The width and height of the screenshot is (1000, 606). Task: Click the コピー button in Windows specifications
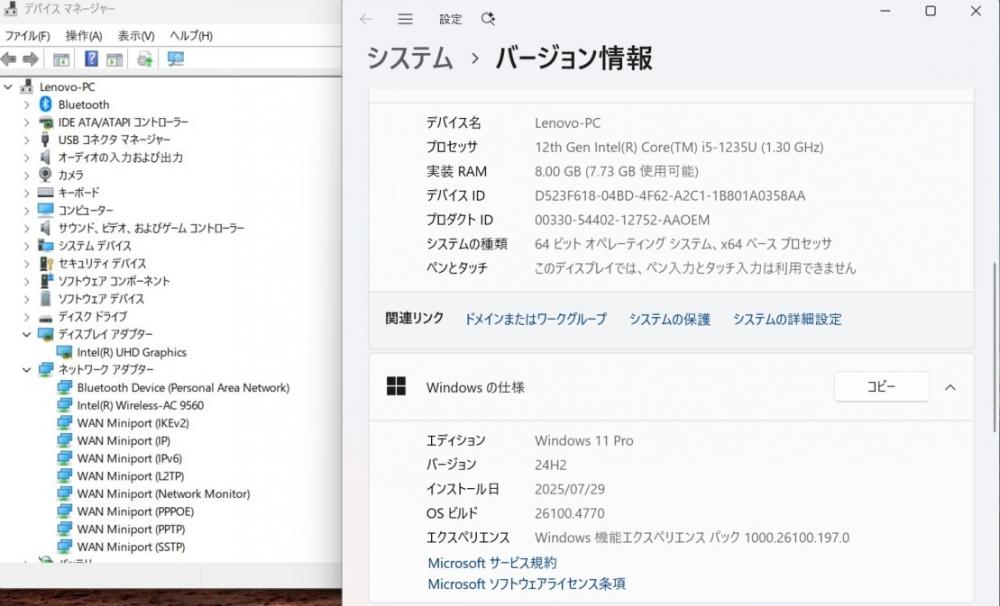tap(881, 387)
